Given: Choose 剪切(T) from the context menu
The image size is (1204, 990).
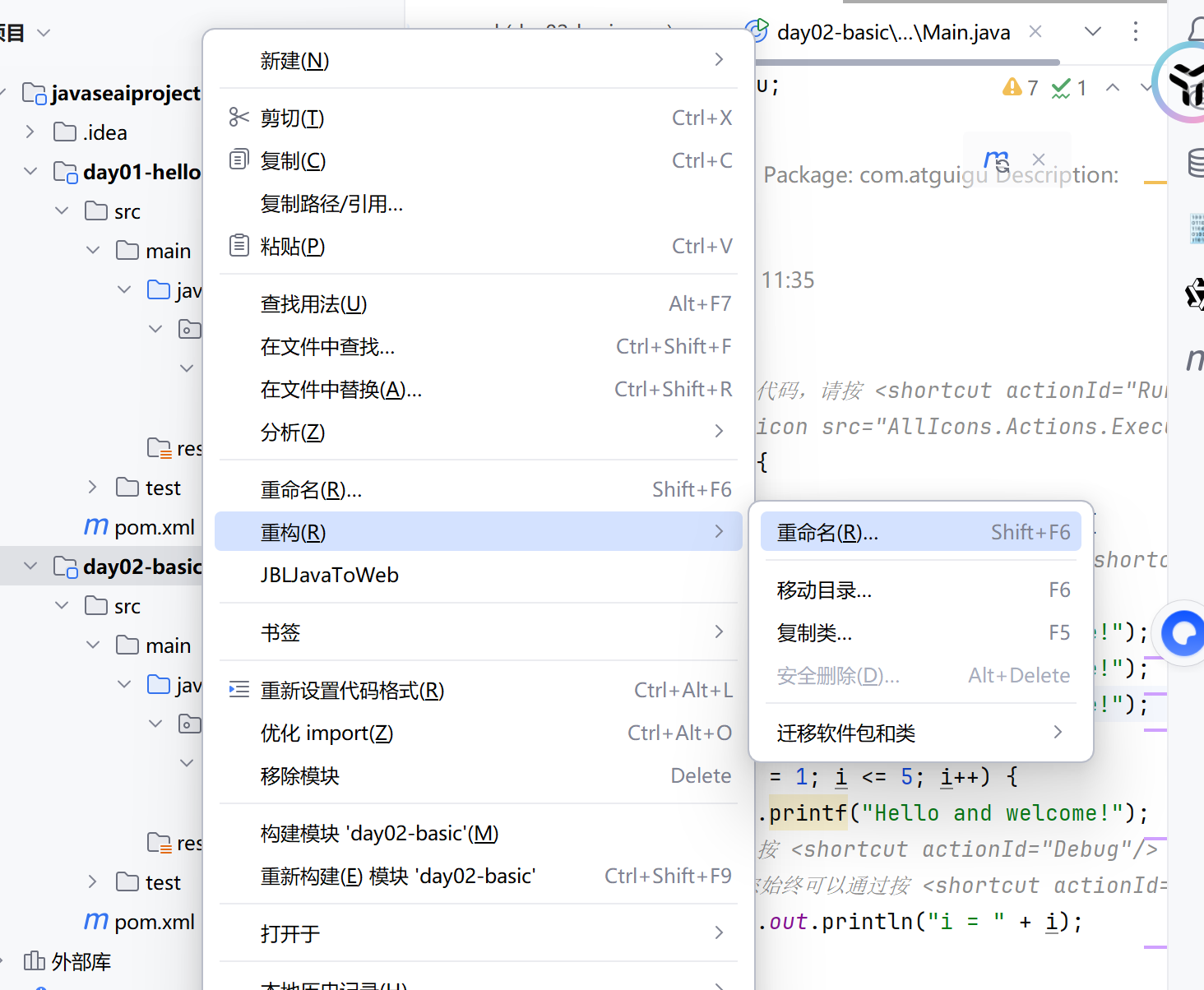Looking at the screenshot, I should click(479, 118).
